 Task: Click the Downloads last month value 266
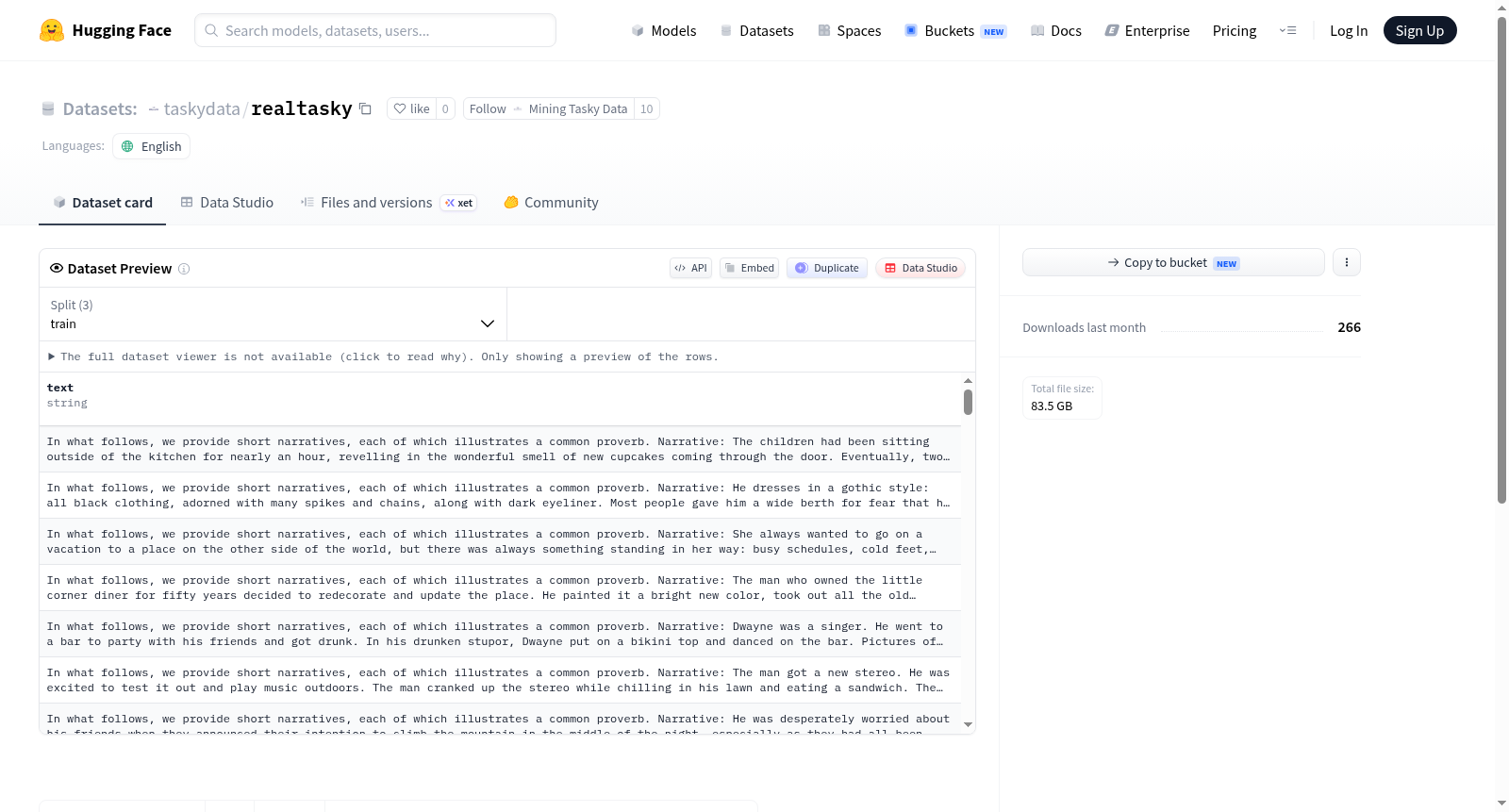pyautogui.click(x=1349, y=327)
